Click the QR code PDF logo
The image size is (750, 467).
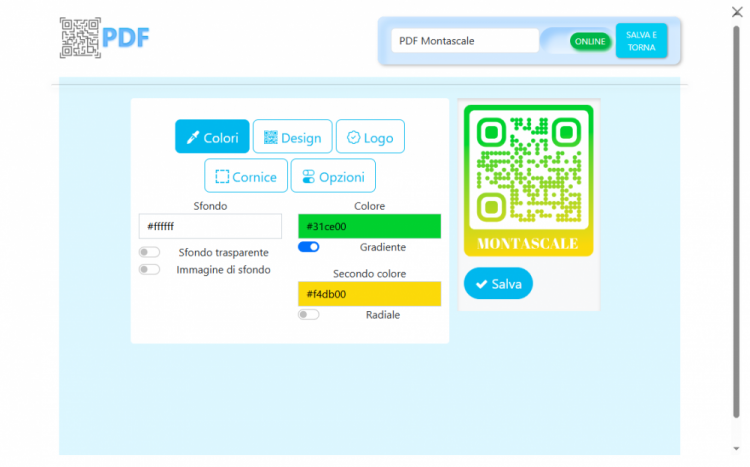pyautogui.click(x=104, y=38)
